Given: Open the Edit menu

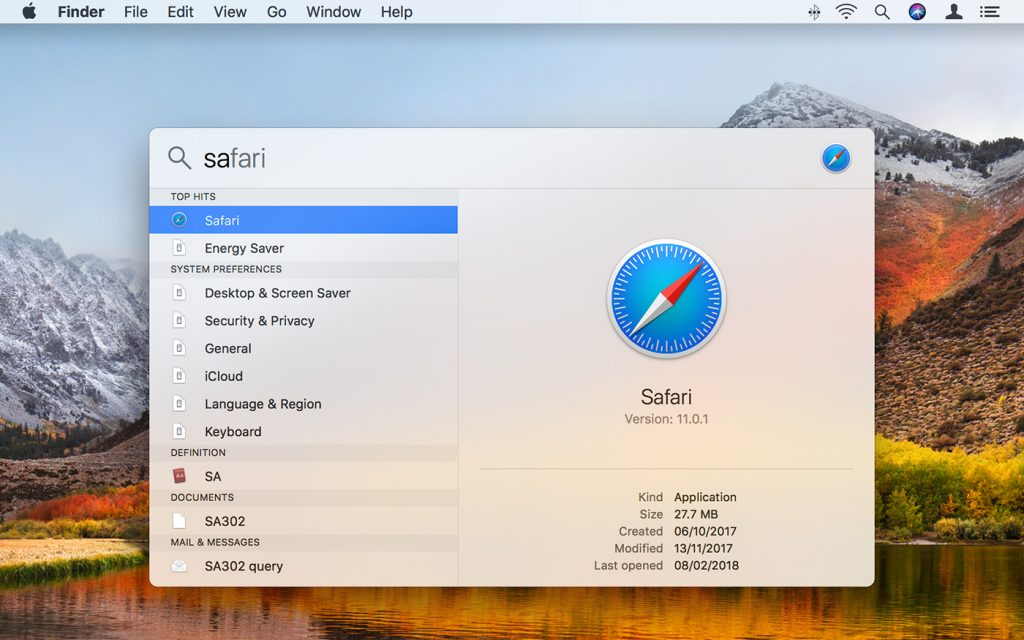Looking at the screenshot, I should pos(180,12).
